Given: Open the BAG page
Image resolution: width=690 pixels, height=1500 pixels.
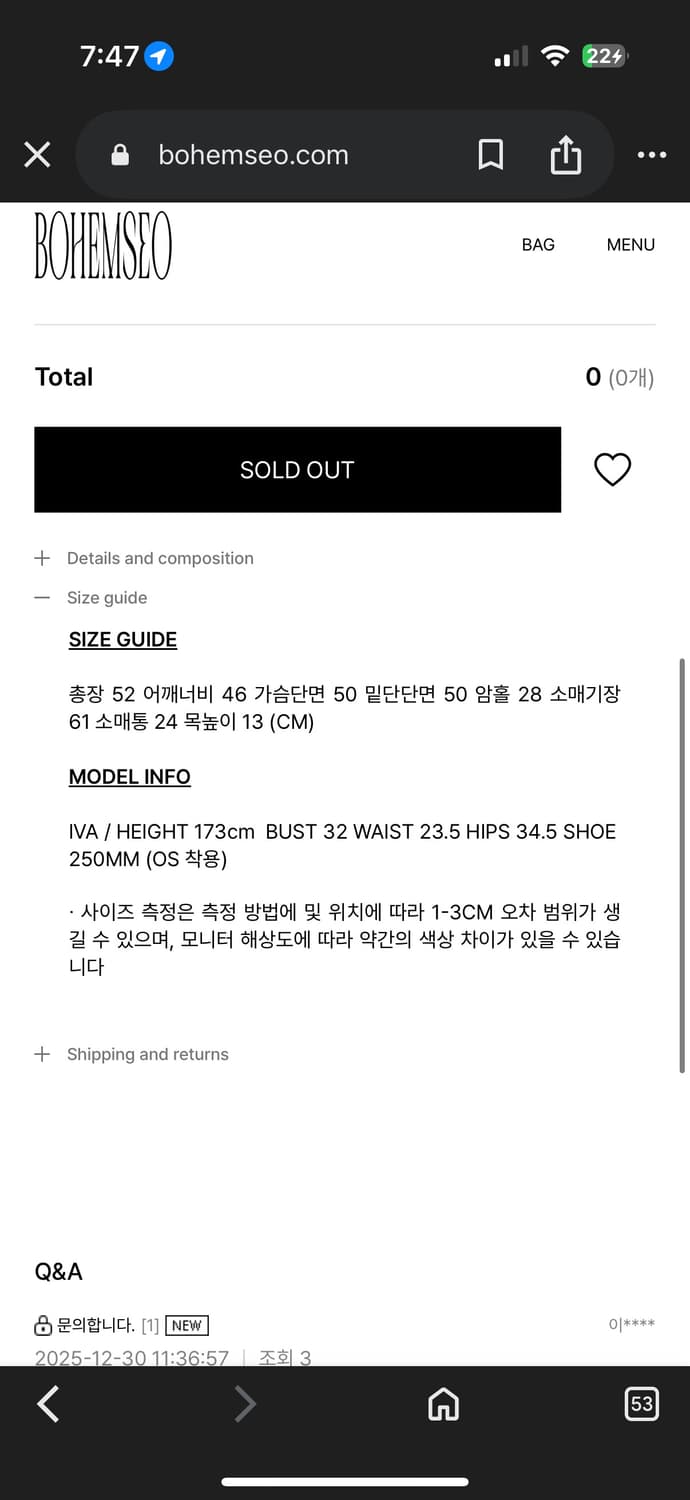Looking at the screenshot, I should (538, 244).
